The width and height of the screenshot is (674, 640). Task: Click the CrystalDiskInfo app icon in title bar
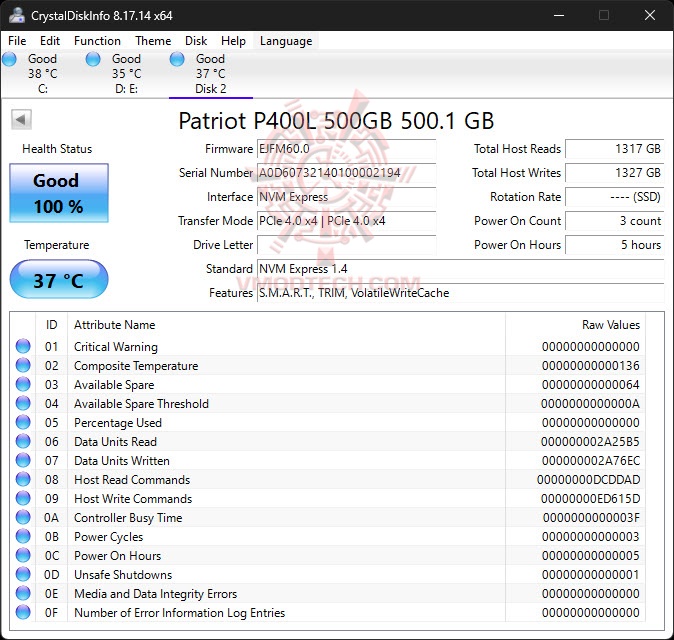point(15,15)
